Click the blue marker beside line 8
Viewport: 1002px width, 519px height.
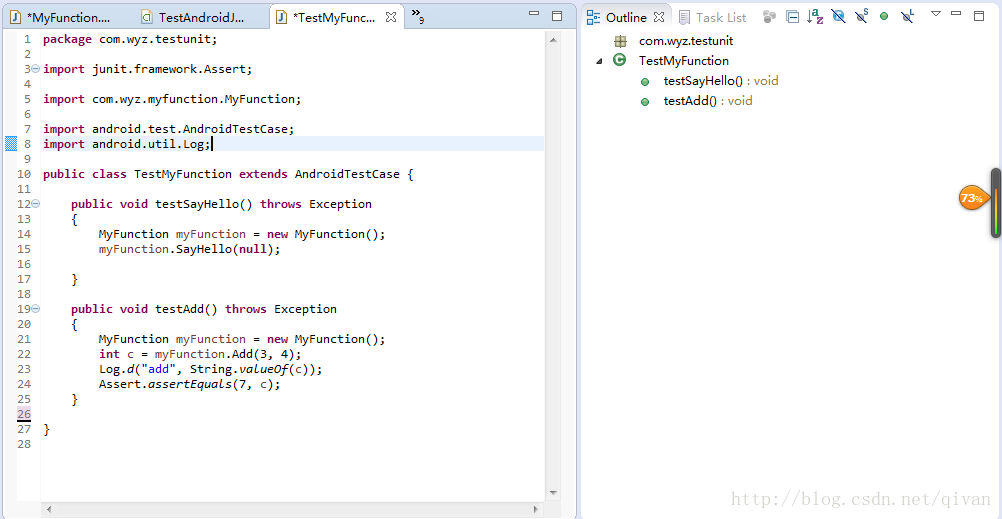(11, 144)
